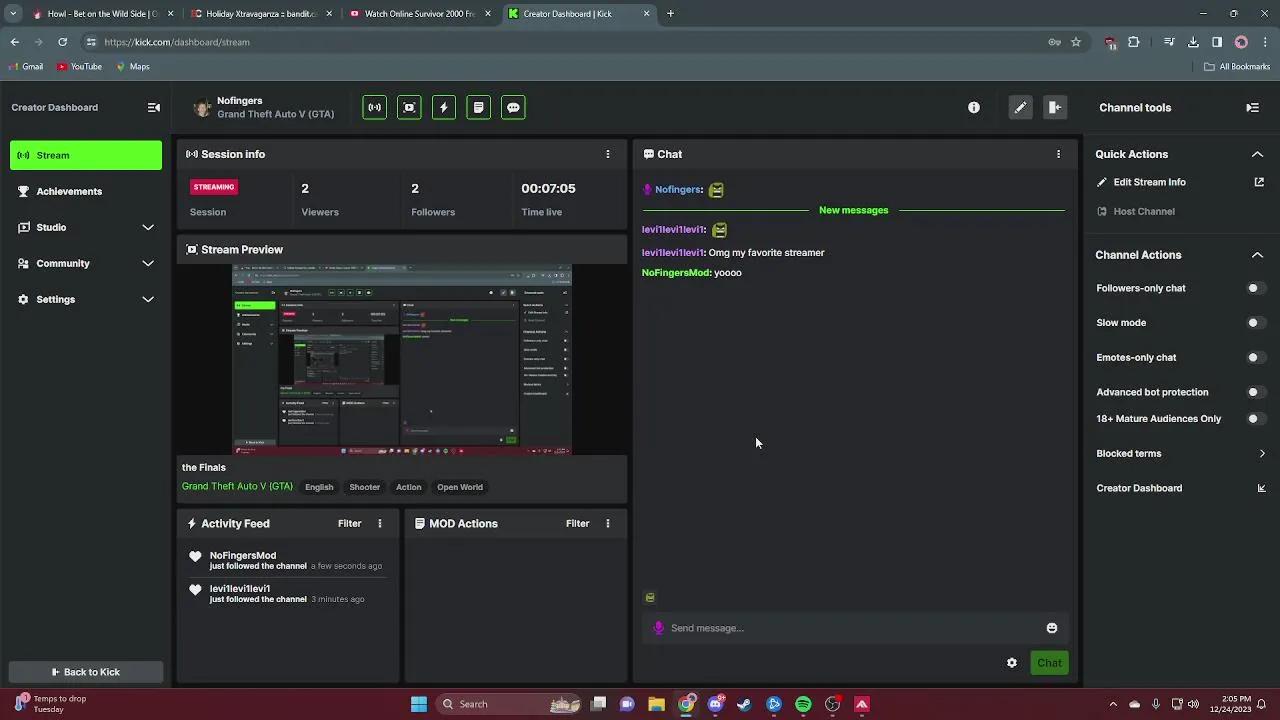Screen dimensions: 1280x720
Task: Open Achievements in the sidebar
Action: (86, 191)
